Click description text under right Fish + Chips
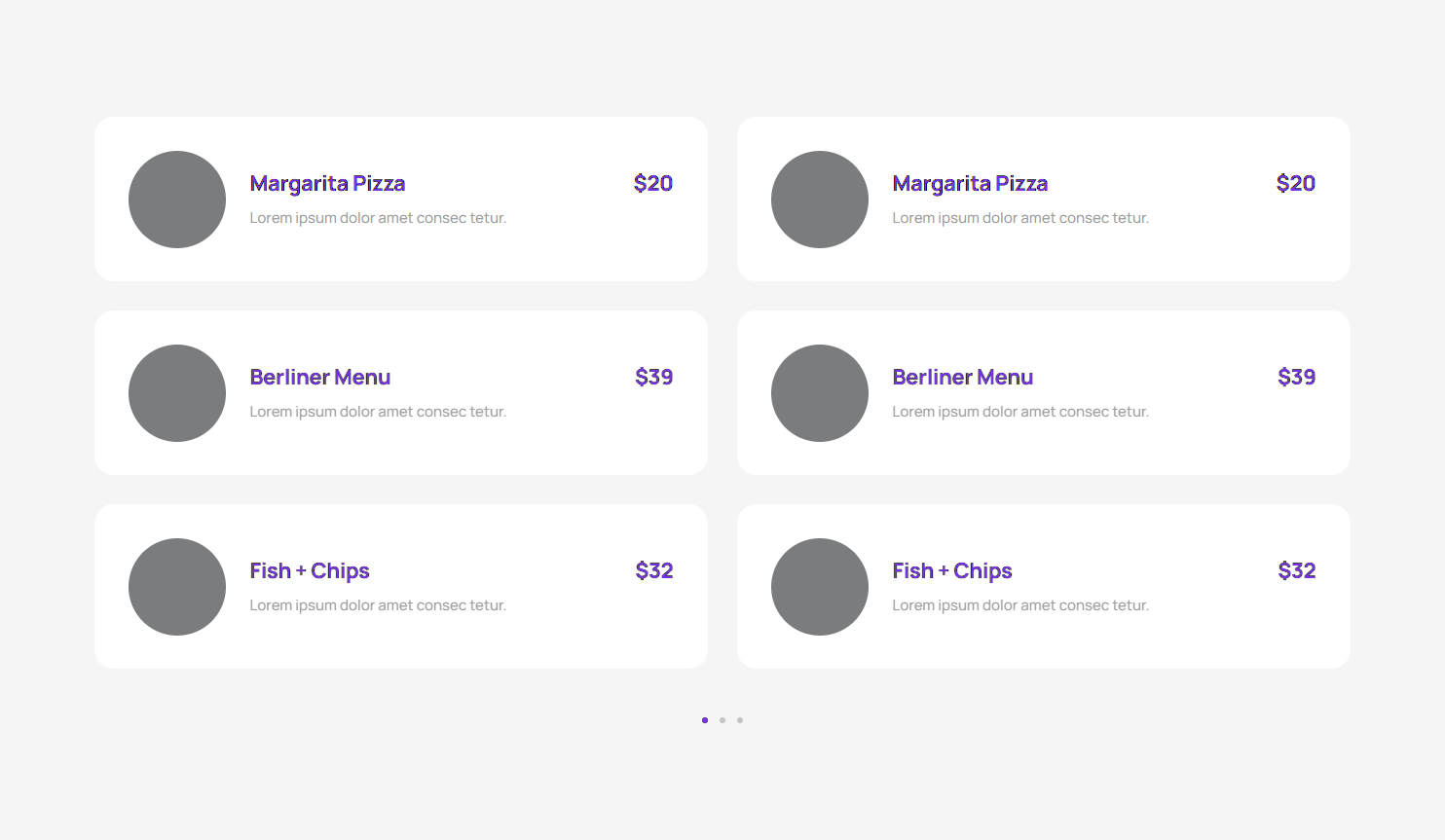Viewport: 1445px width, 840px height. pyautogui.click(x=1020, y=605)
